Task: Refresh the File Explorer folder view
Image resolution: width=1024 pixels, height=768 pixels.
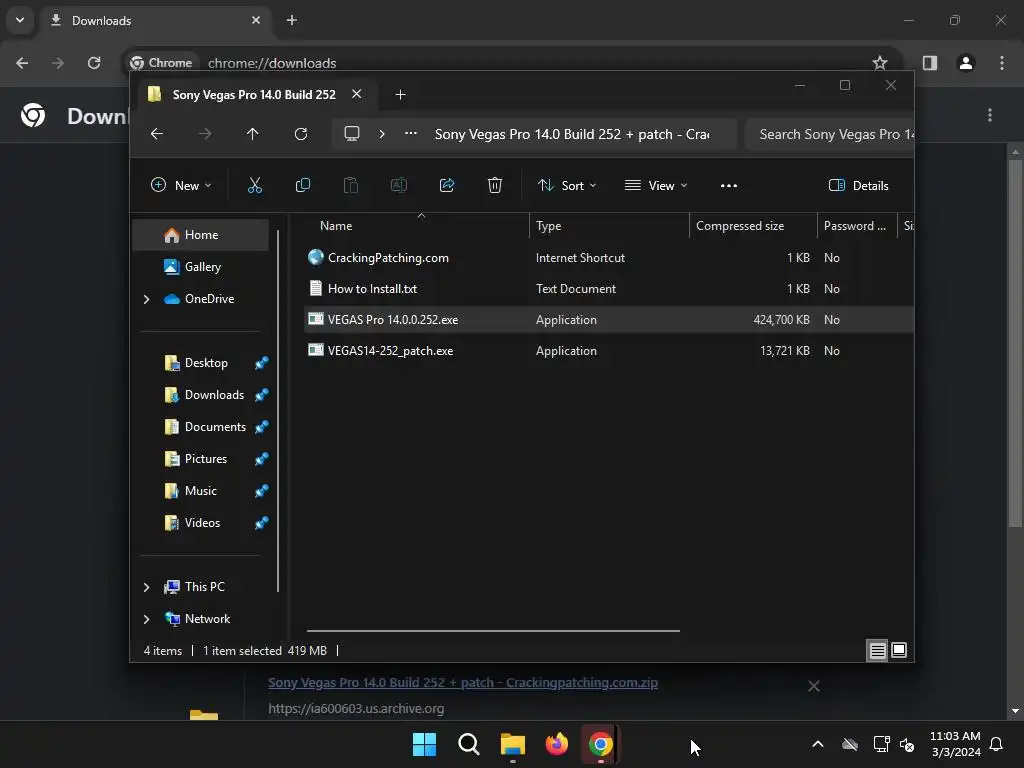Action: [x=300, y=134]
